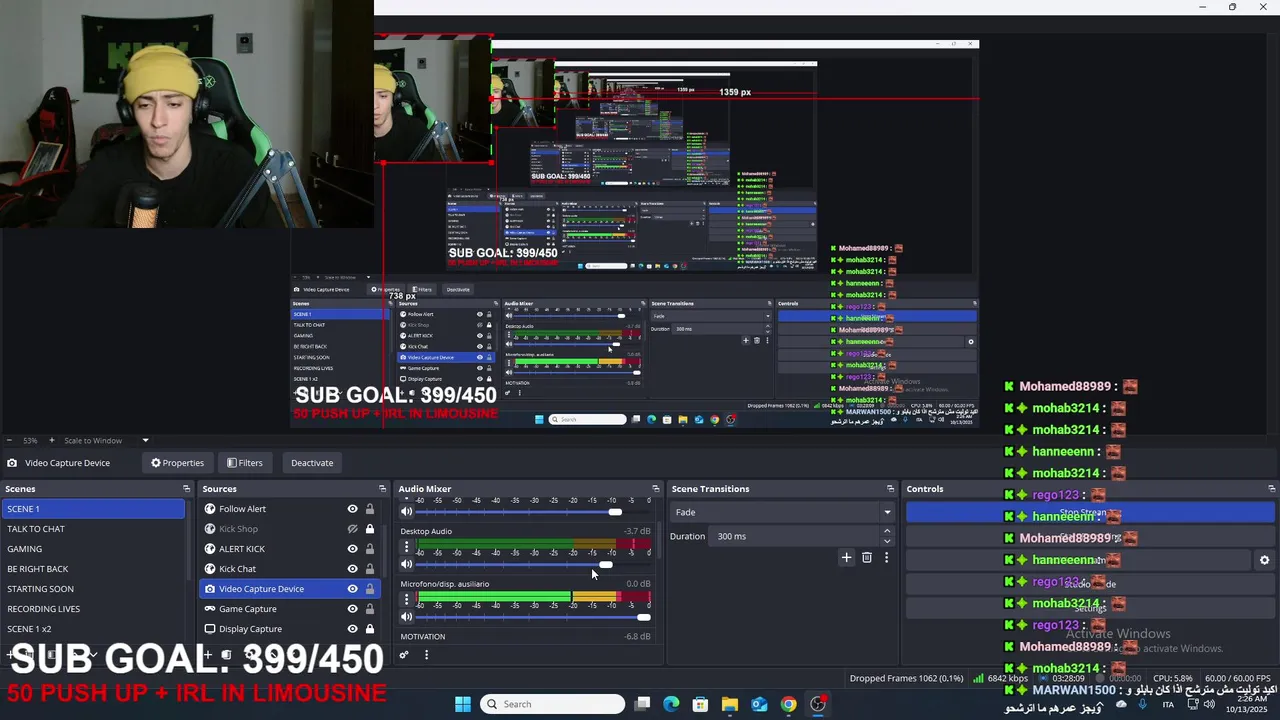Open Google Chrome from the taskbar
Image resolution: width=1280 pixels, height=720 pixels.
coord(789,704)
